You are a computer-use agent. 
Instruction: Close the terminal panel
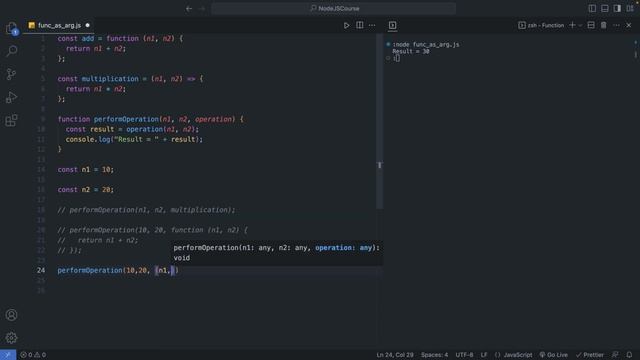tap(629, 25)
